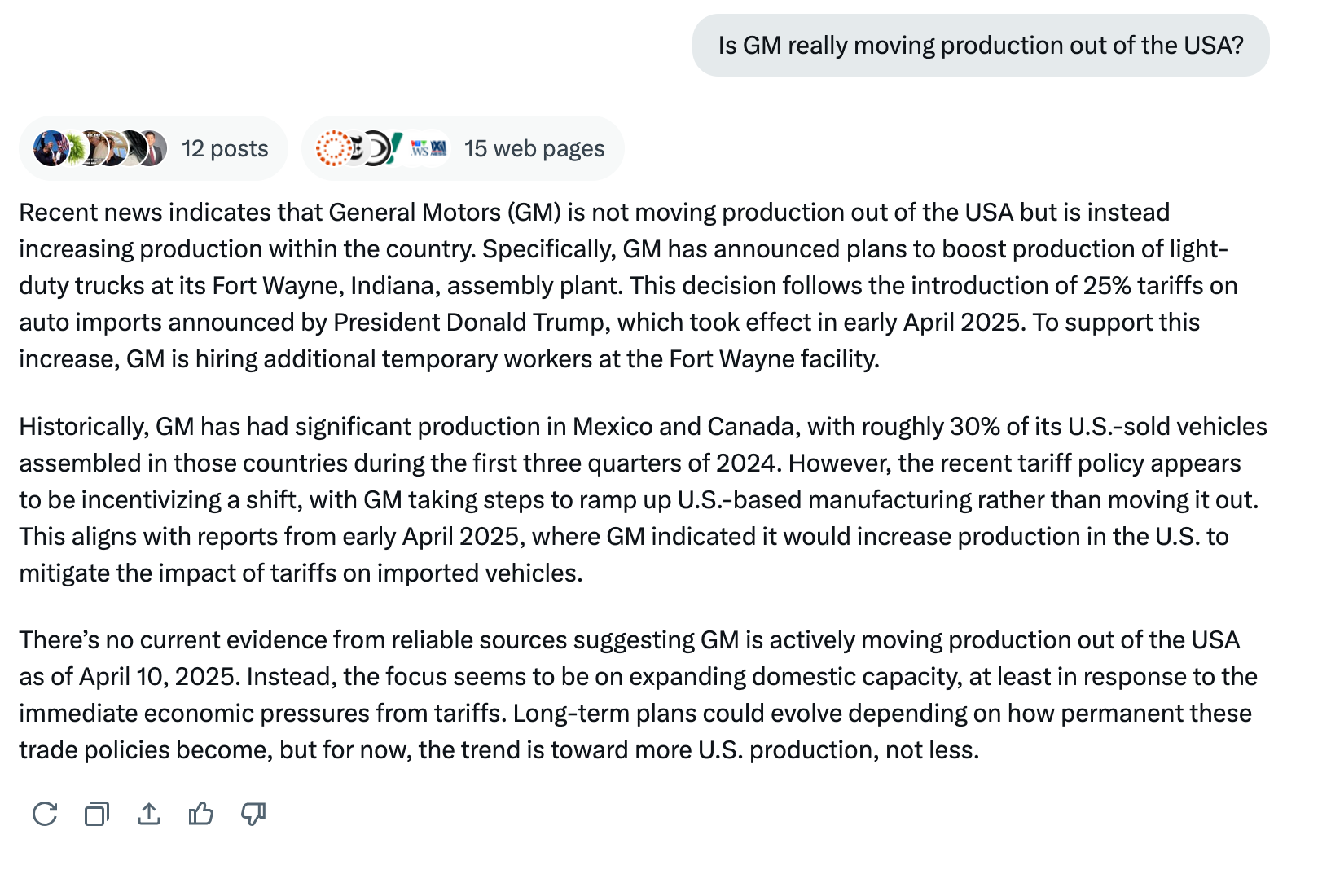
Task: Open the "15 web pages" sources list
Action: [x=534, y=148]
